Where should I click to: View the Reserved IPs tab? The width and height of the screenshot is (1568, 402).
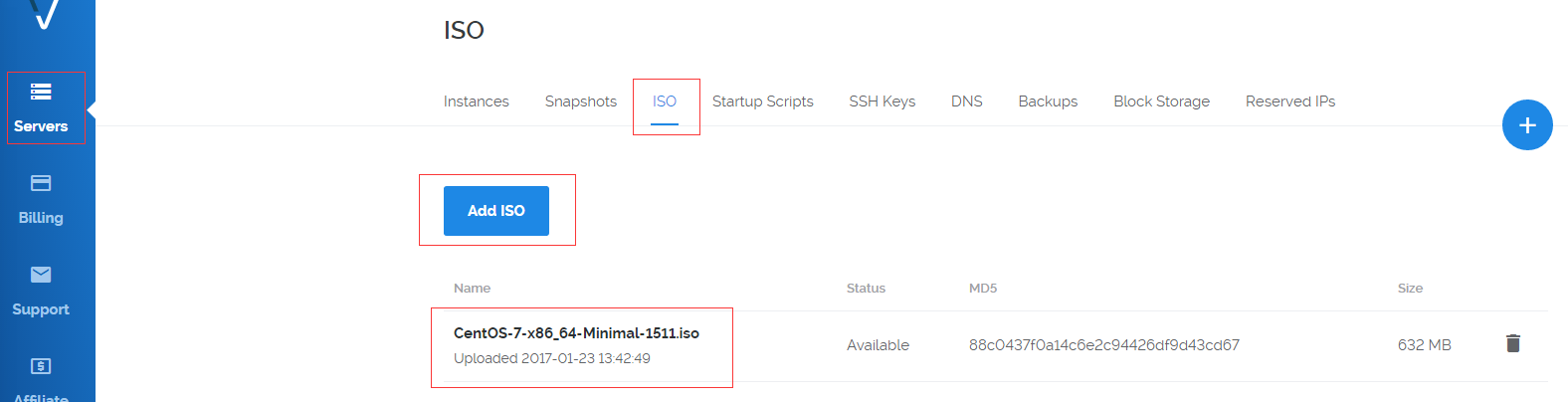point(1290,101)
